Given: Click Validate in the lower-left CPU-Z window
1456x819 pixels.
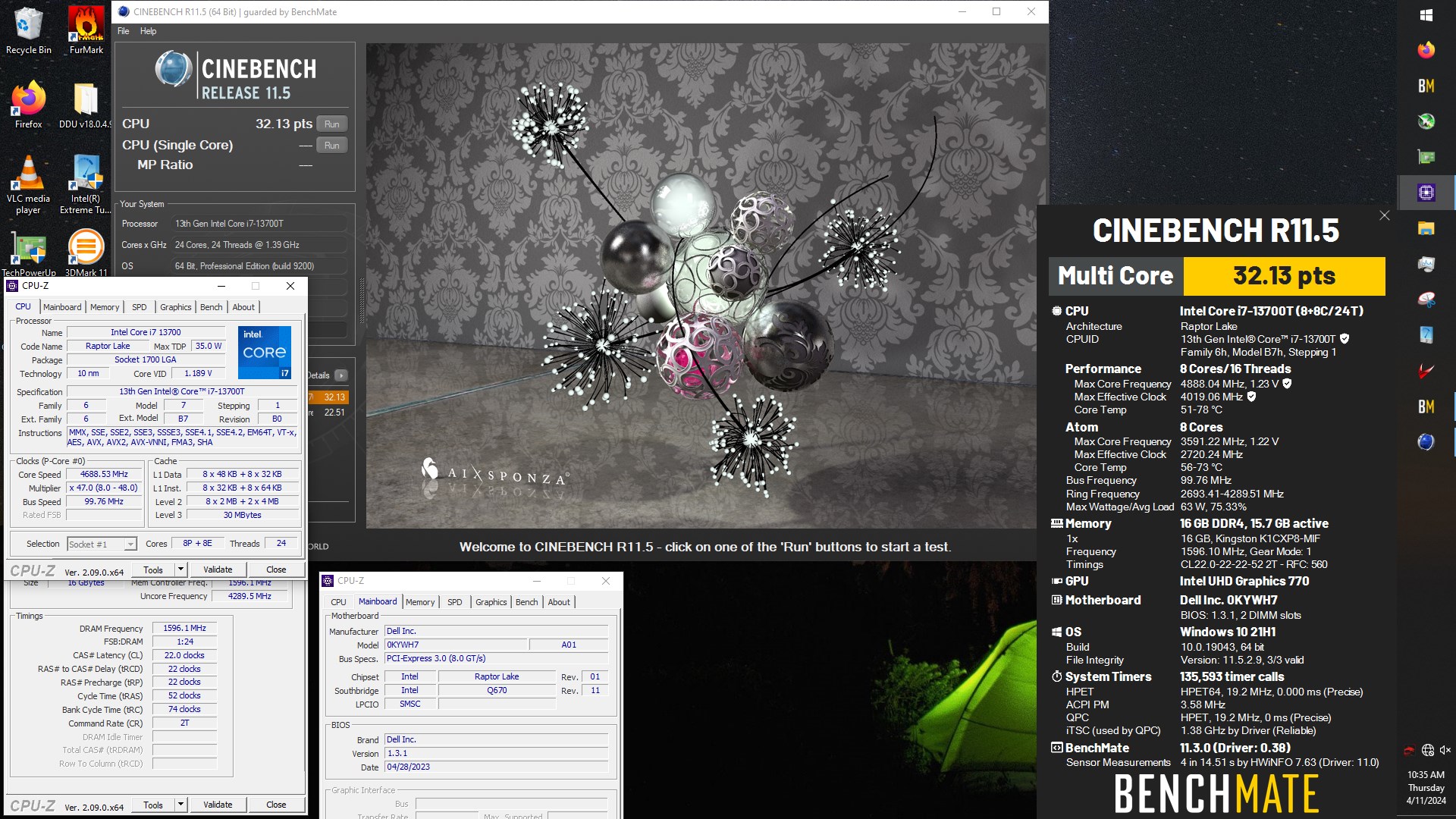Looking at the screenshot, I should [x=218, y=805].
